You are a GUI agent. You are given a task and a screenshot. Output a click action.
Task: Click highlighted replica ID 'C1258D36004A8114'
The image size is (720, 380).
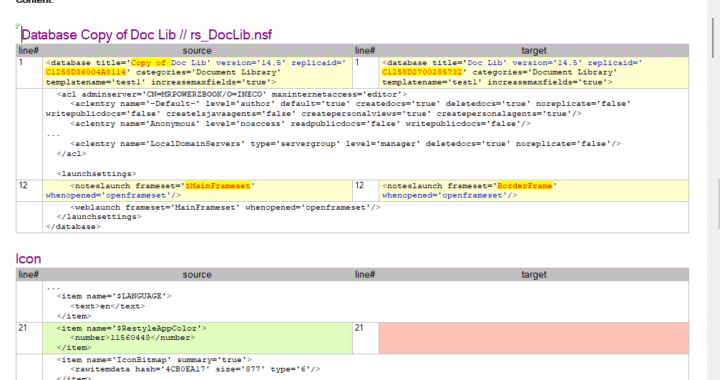(x=86, y=72)
